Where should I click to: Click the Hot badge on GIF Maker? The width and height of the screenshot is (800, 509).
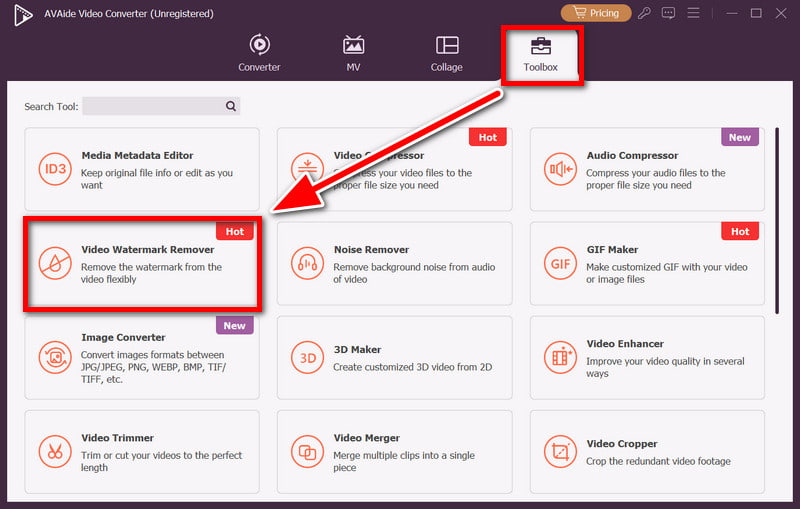click(x=740, y=231)
